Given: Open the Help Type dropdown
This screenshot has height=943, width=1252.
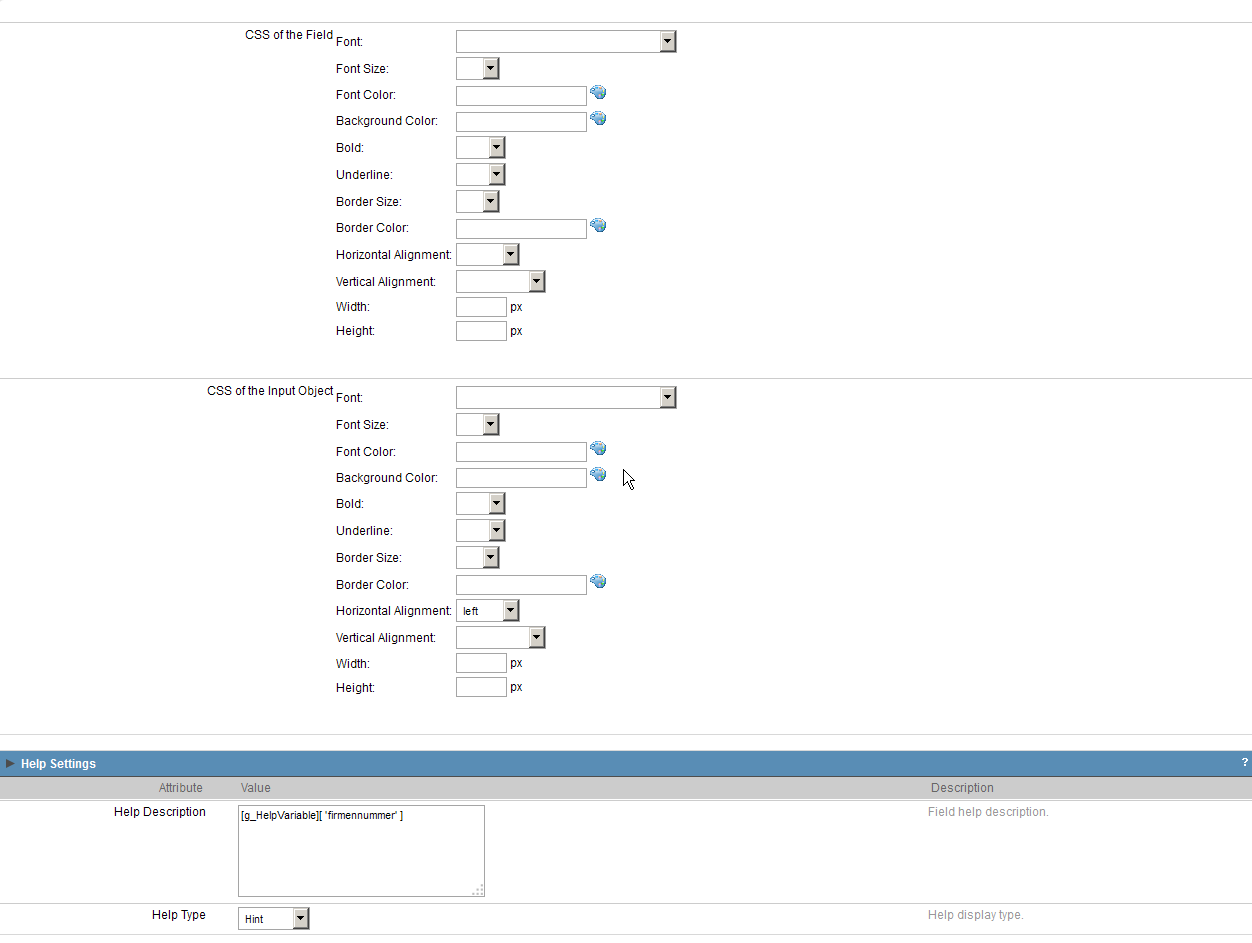Looking at the screenshot, I should coord(273,918).
